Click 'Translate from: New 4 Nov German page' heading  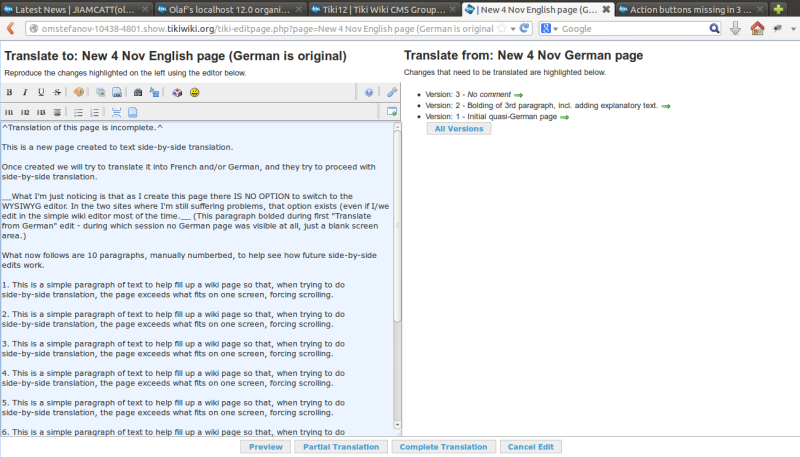click(x=523, y=55)
